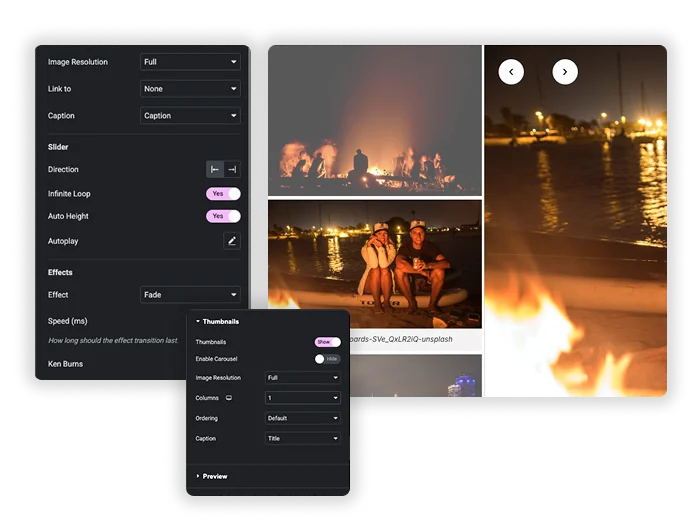Toggle the Auto Height switch
Viewport: 700px width, 520px height.
tap(223, 216)
